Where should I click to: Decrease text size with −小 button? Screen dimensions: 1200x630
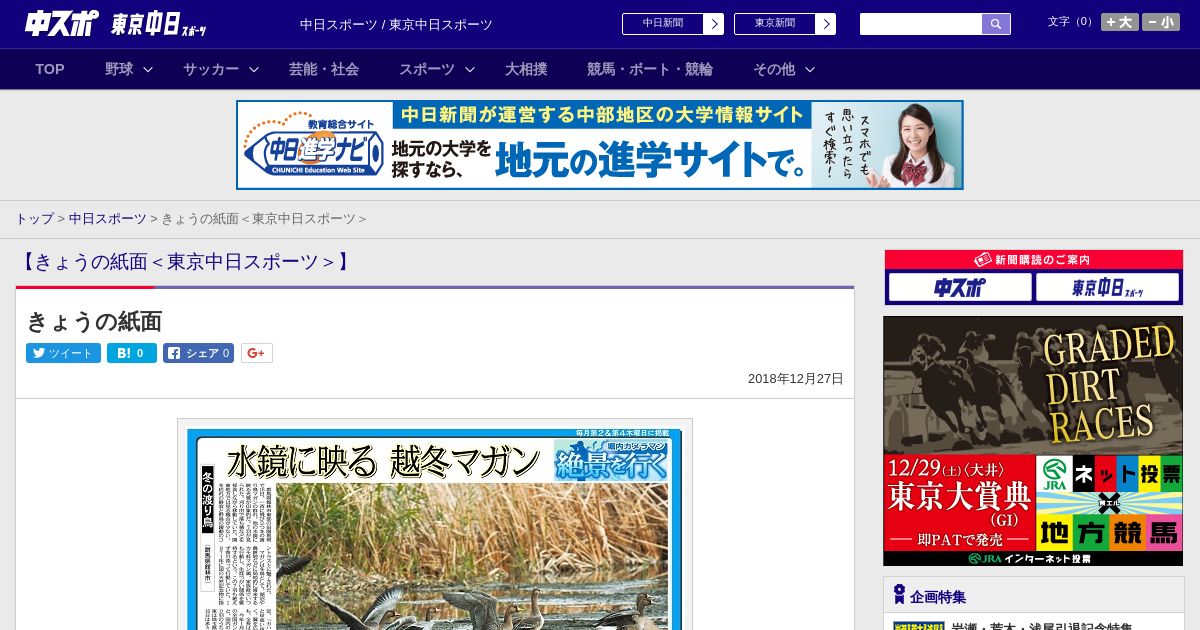click(x=1161, y=22)
